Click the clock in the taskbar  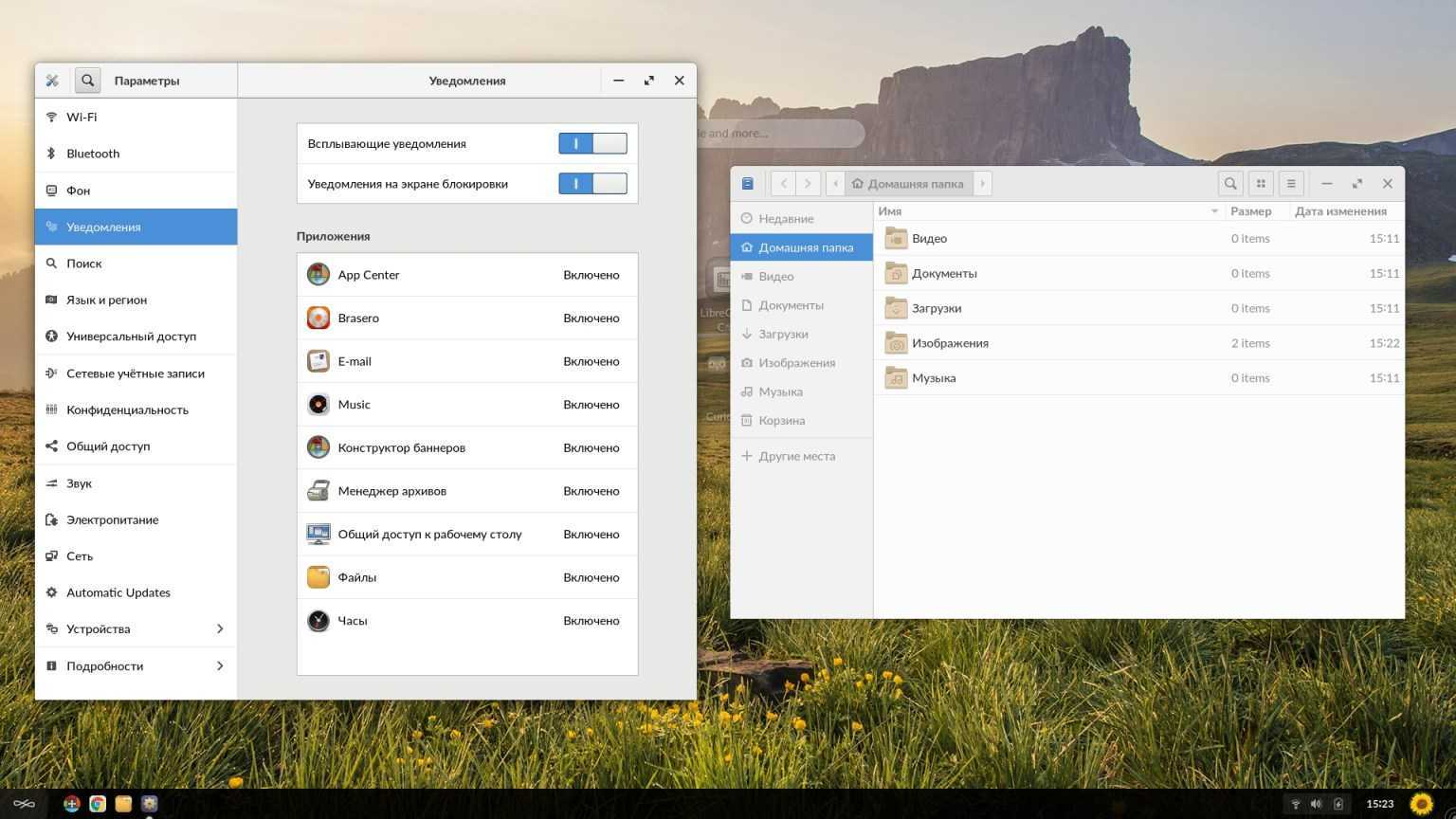pyautogui.click(x=1379, y=804)
